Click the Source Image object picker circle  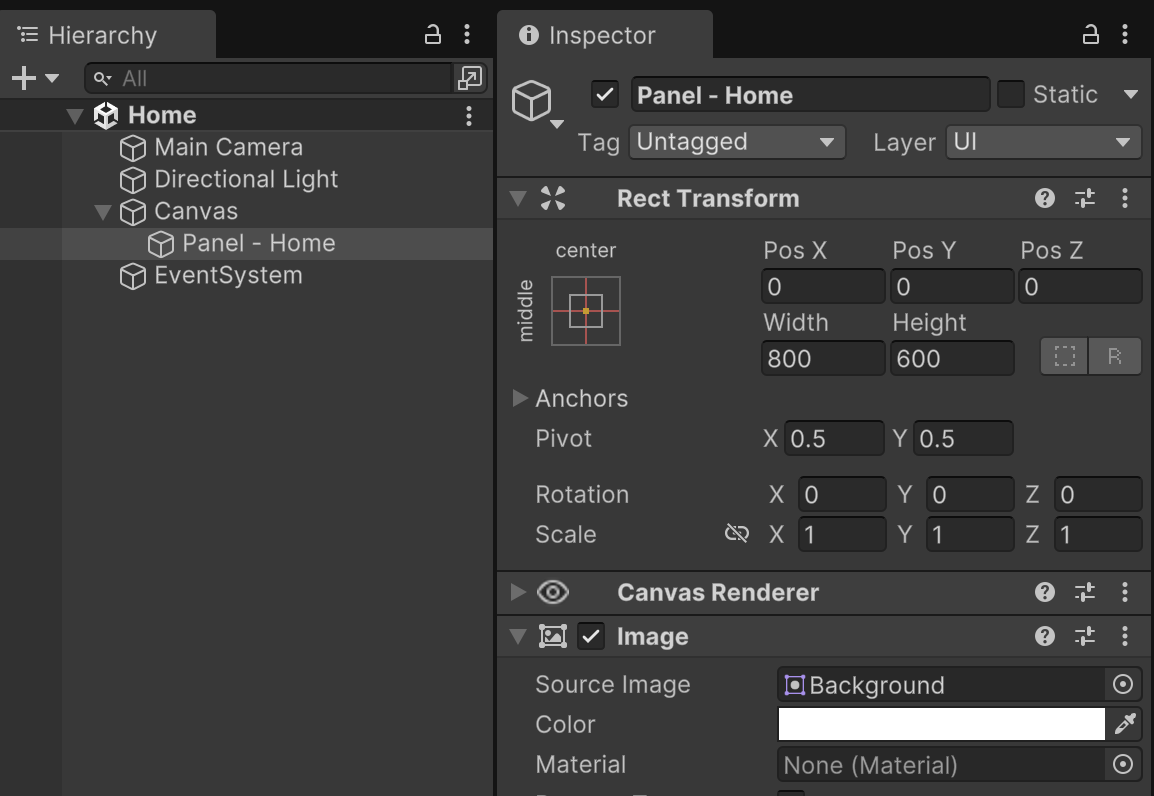[x=1123, y=684]
